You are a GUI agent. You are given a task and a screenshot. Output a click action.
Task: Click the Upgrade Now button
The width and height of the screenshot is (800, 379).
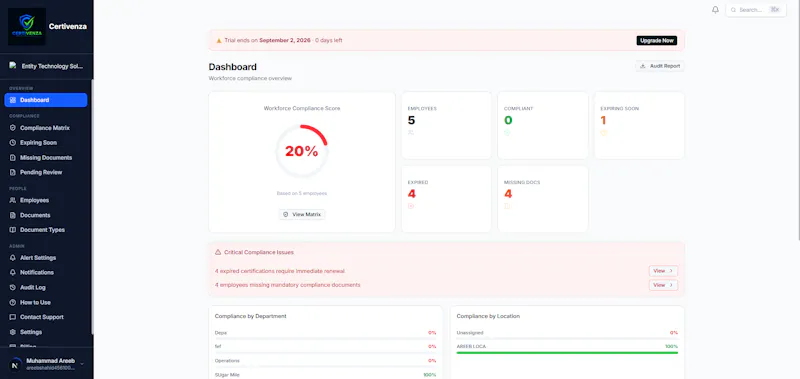tap(657, 40)
